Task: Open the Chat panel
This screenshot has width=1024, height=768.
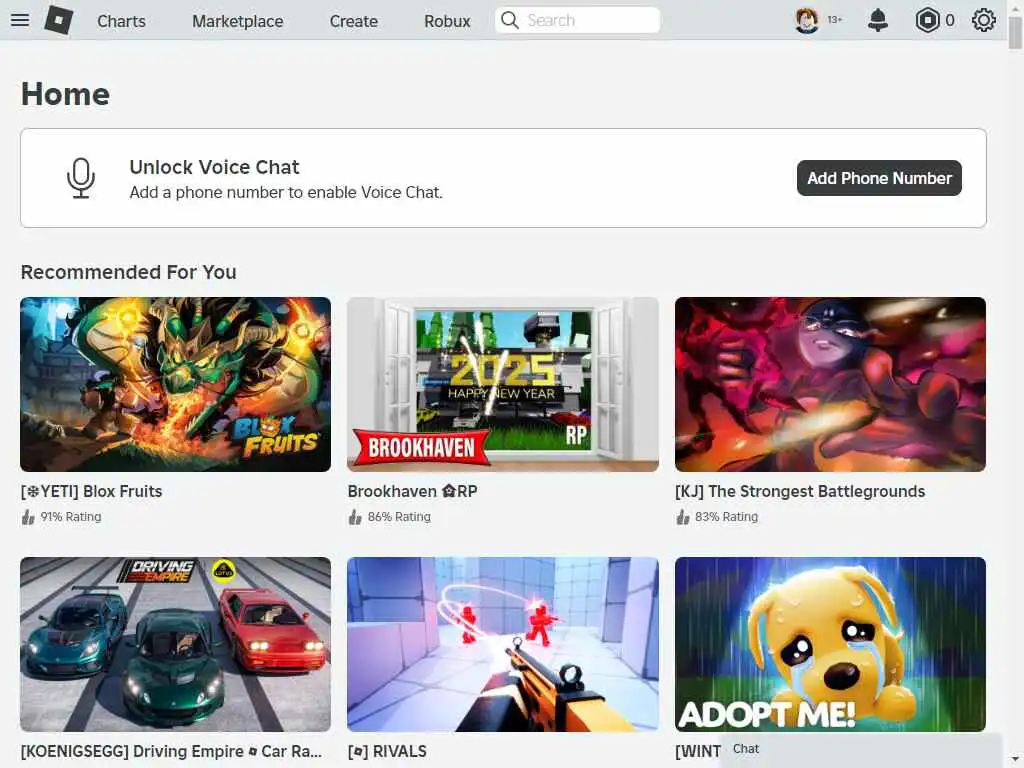Action: [x=861, y=749]
